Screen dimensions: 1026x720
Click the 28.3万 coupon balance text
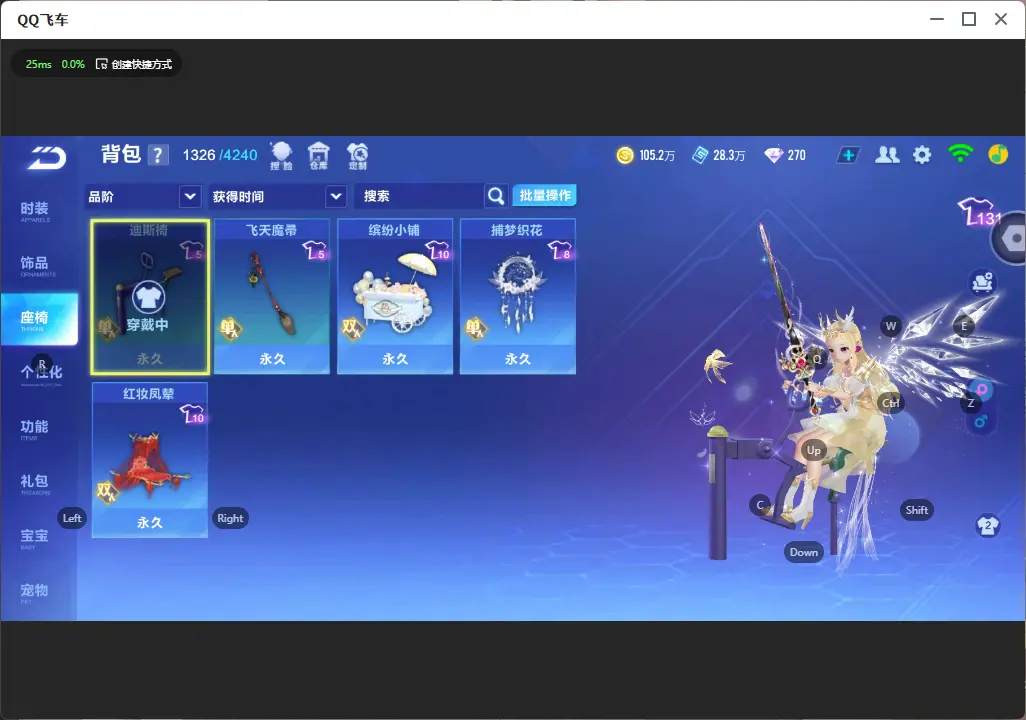pos(729,155)
